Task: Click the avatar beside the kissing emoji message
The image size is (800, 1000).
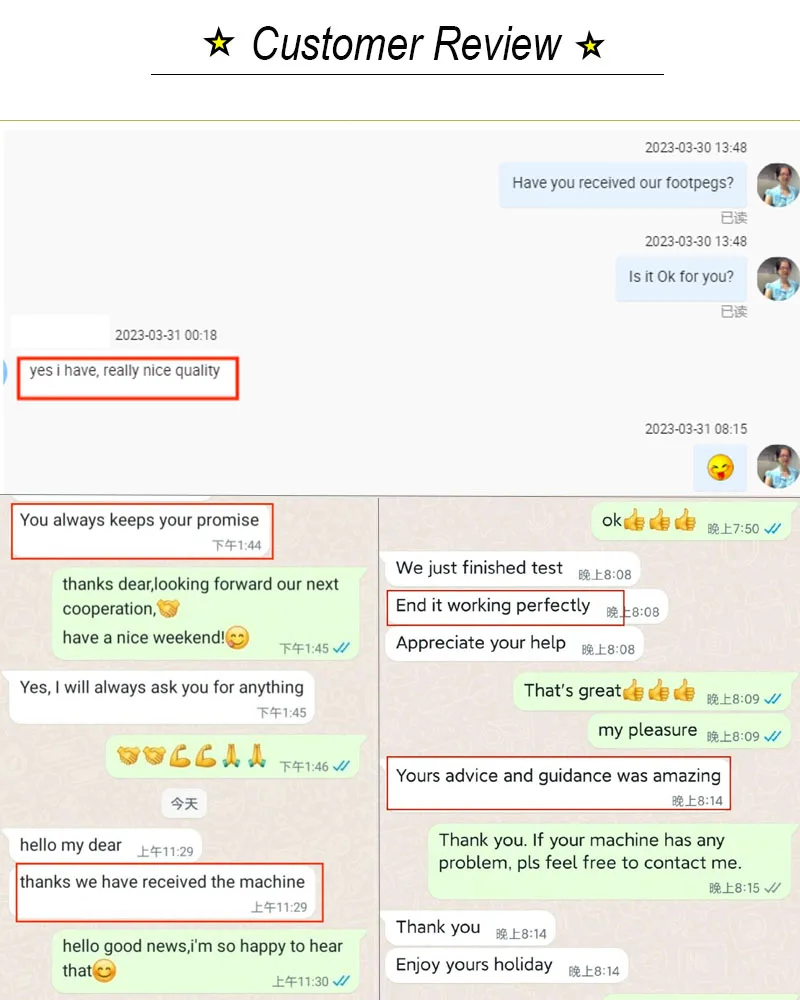Action: [x=778, y=466]
